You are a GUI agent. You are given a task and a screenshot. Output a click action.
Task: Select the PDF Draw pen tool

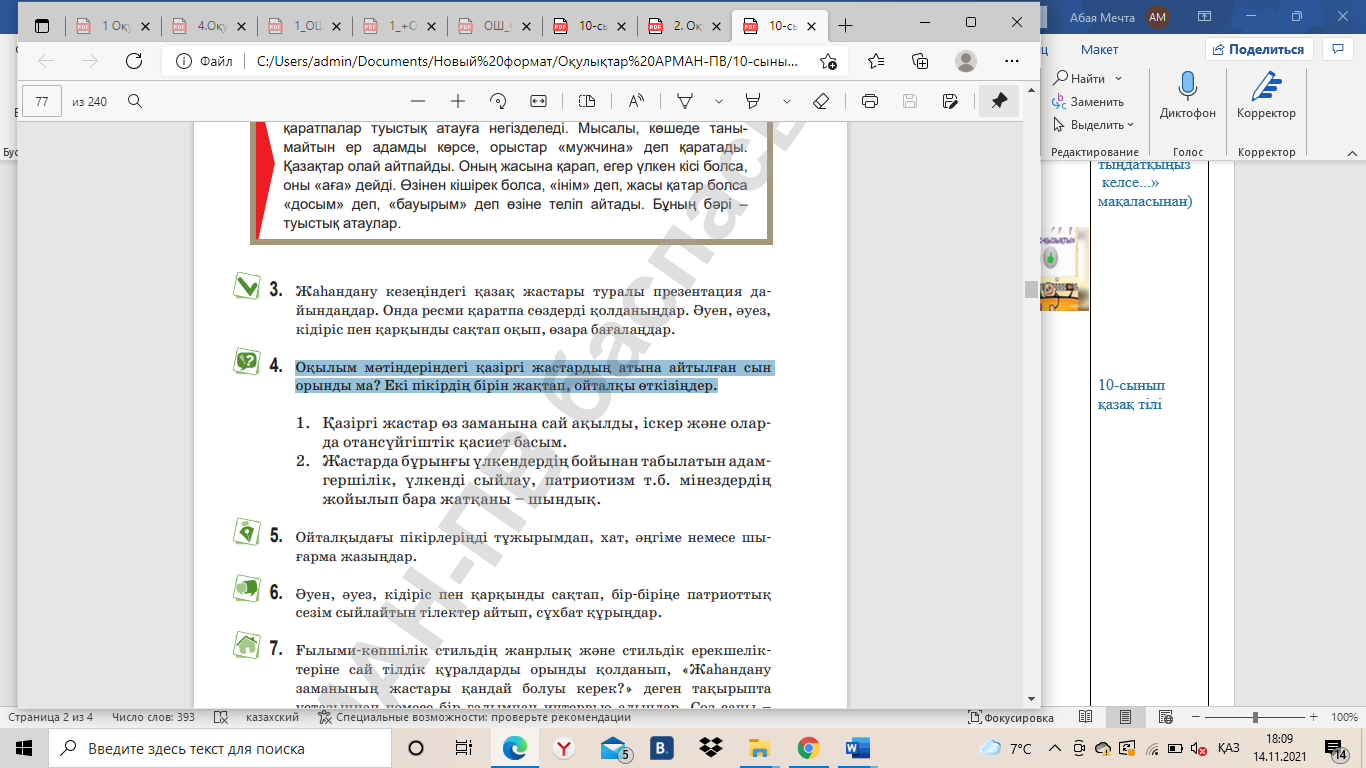[686, 101]
